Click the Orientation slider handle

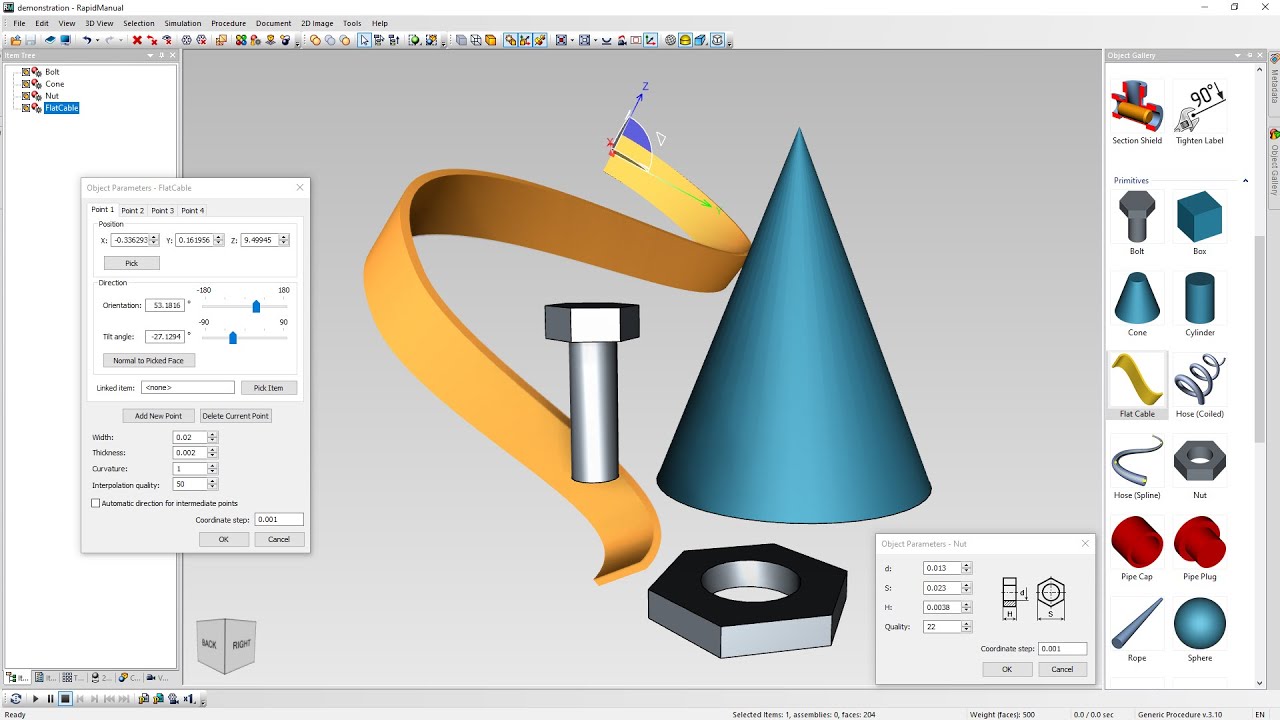point(256,306)
